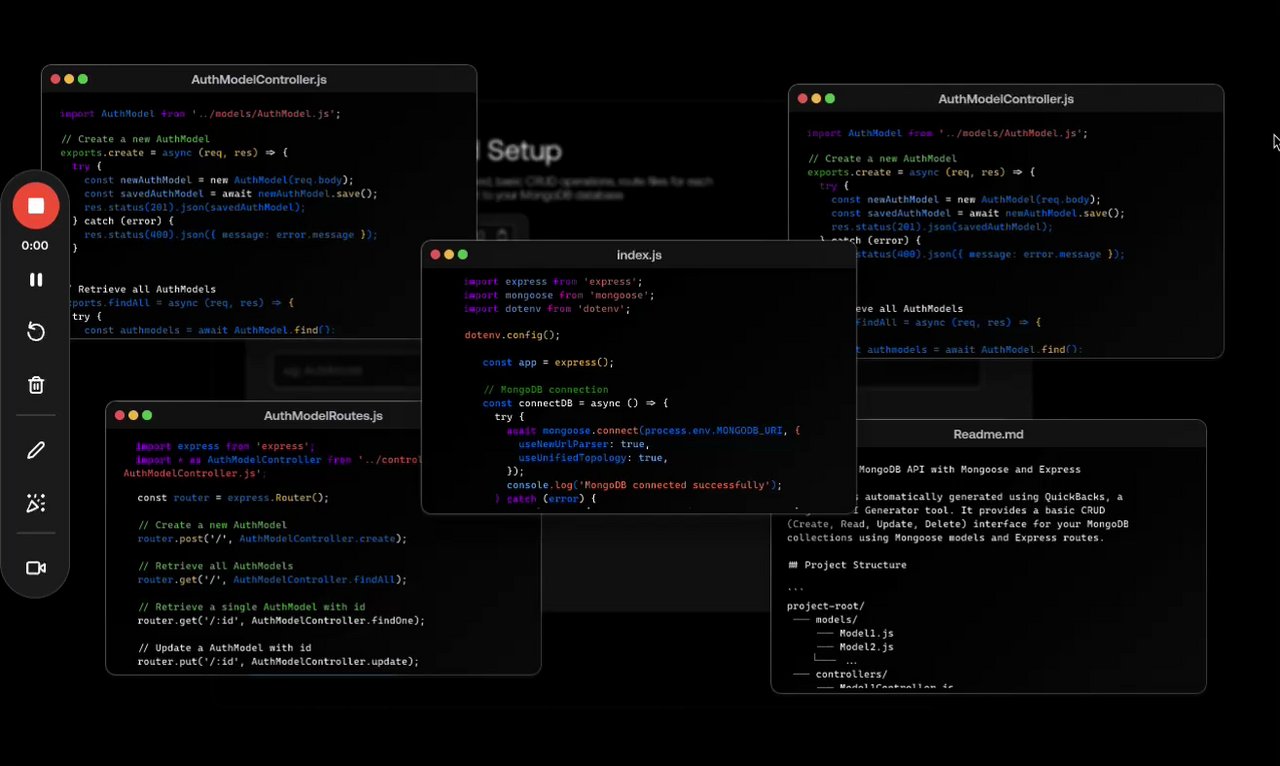Minimize the AuthModelRoutes.js window
1280x766 pixels.
tap(133, 415)
